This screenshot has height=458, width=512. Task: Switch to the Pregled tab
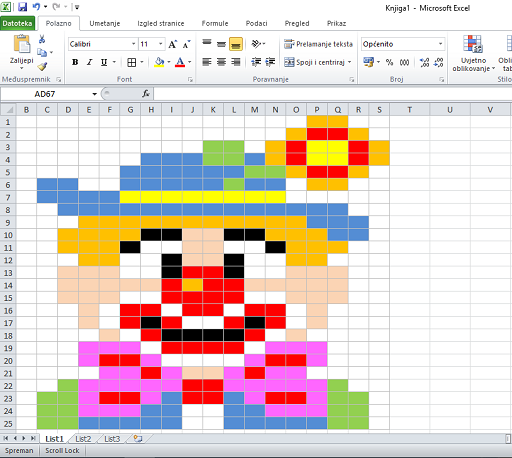pos(297,23)
